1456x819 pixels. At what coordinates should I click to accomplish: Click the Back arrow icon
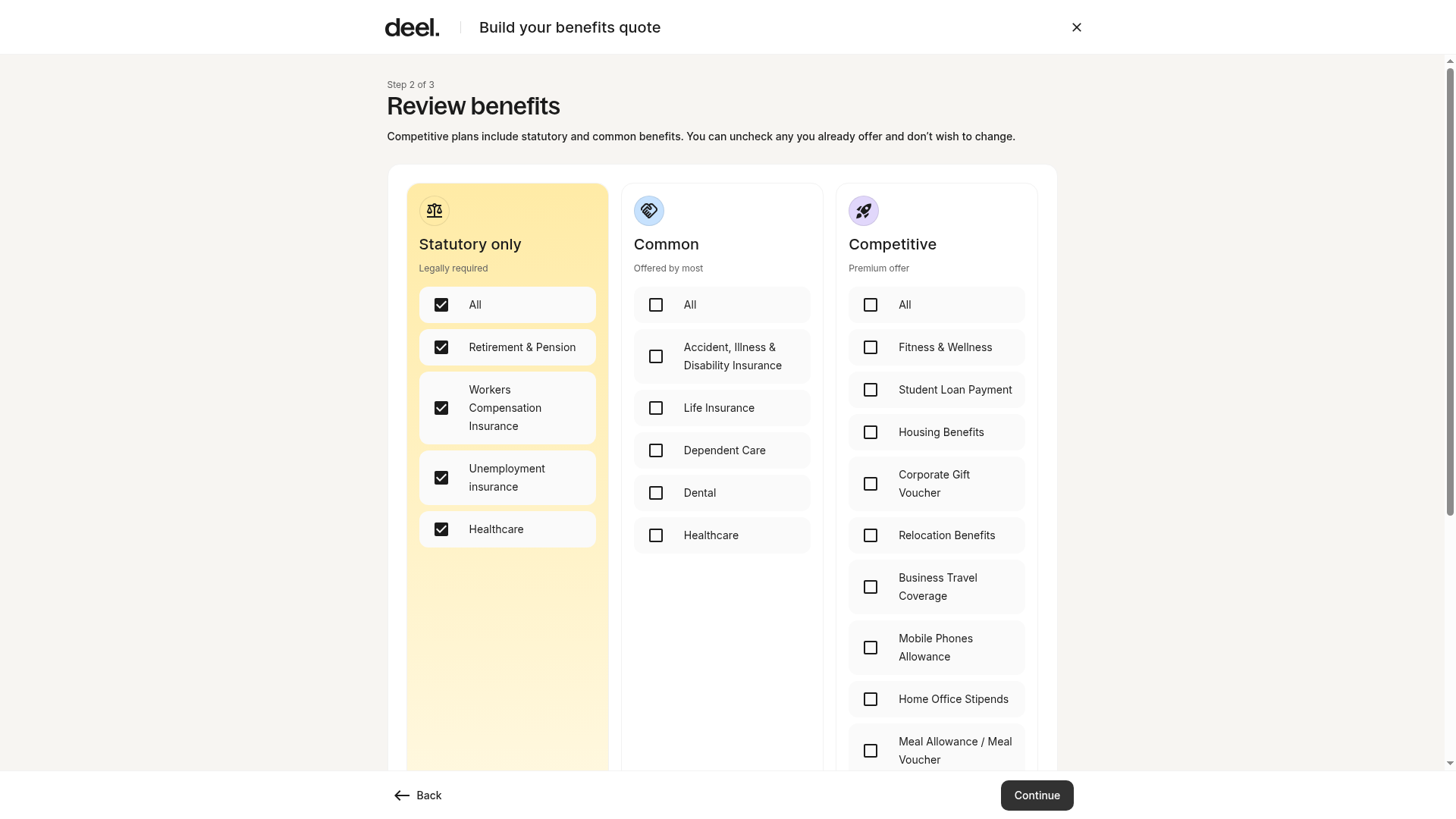pos(402,795)
